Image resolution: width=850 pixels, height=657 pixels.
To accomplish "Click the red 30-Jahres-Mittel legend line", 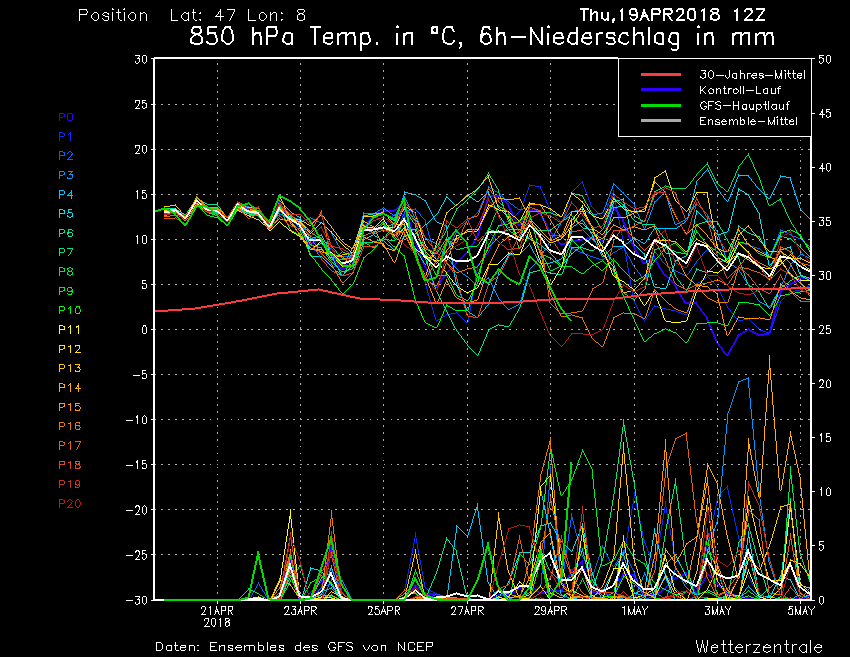I will (660, 75).
